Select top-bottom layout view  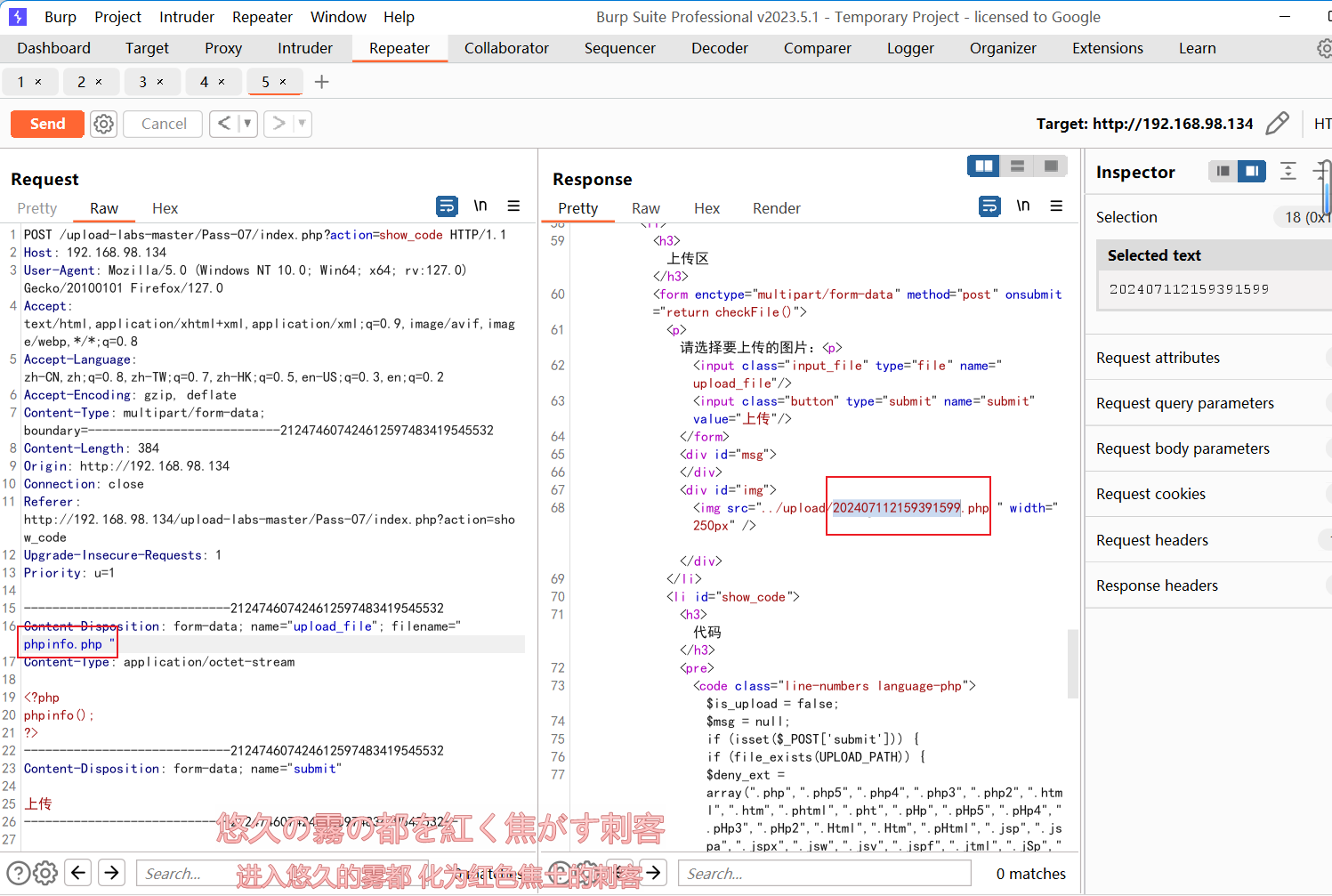pyautogui.click(x=1017, y=166)
